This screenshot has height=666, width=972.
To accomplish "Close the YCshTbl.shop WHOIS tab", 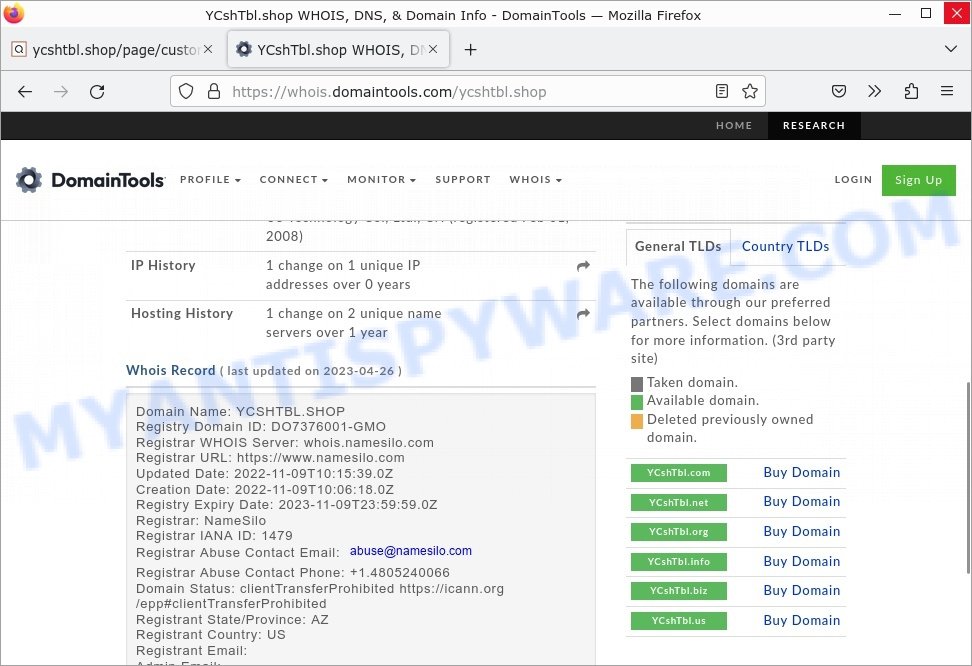I will coord(433,49).
